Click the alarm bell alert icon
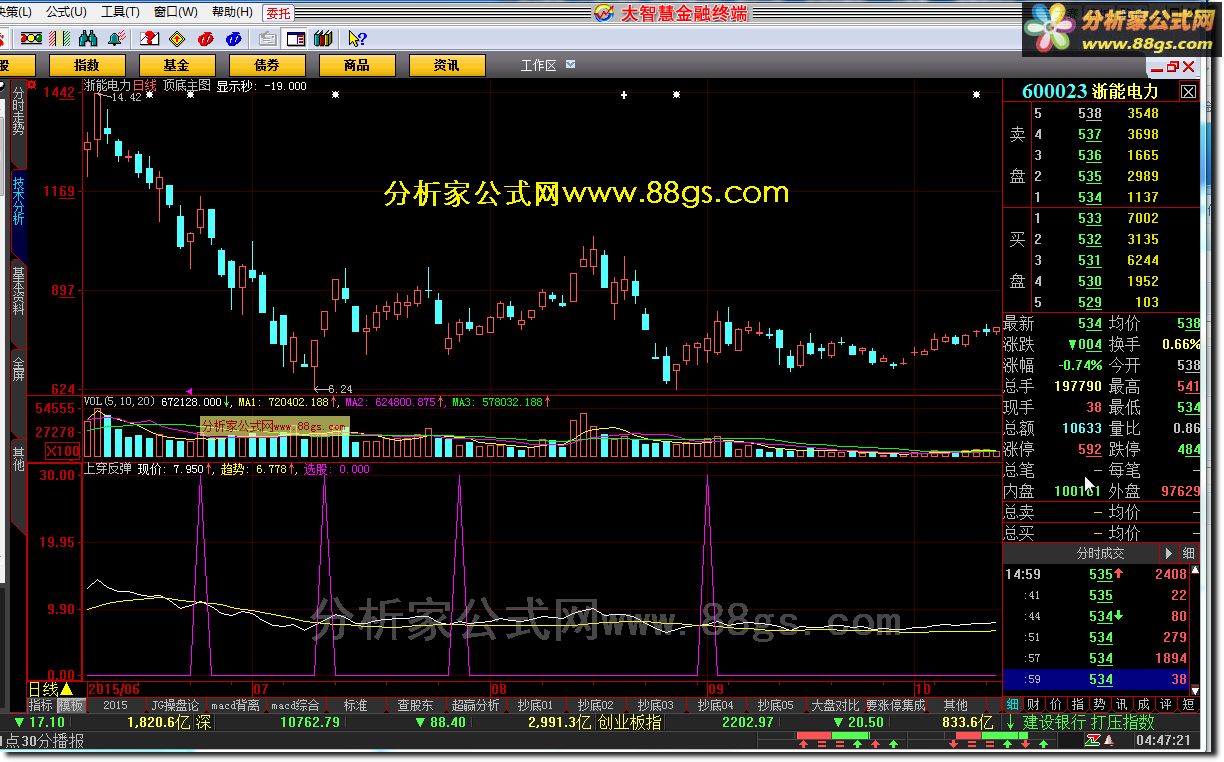The width and height of the screenshot is (1224, 762). 116,39
